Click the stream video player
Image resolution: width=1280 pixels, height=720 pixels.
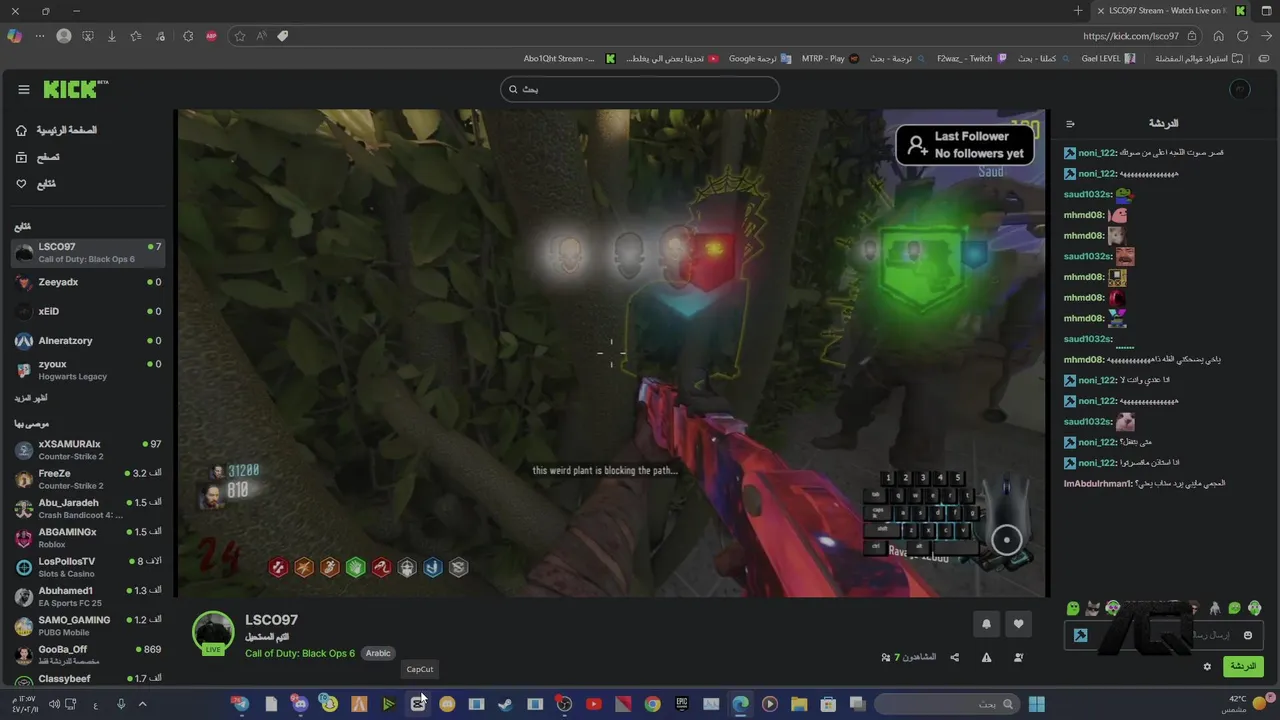point(611,353)
